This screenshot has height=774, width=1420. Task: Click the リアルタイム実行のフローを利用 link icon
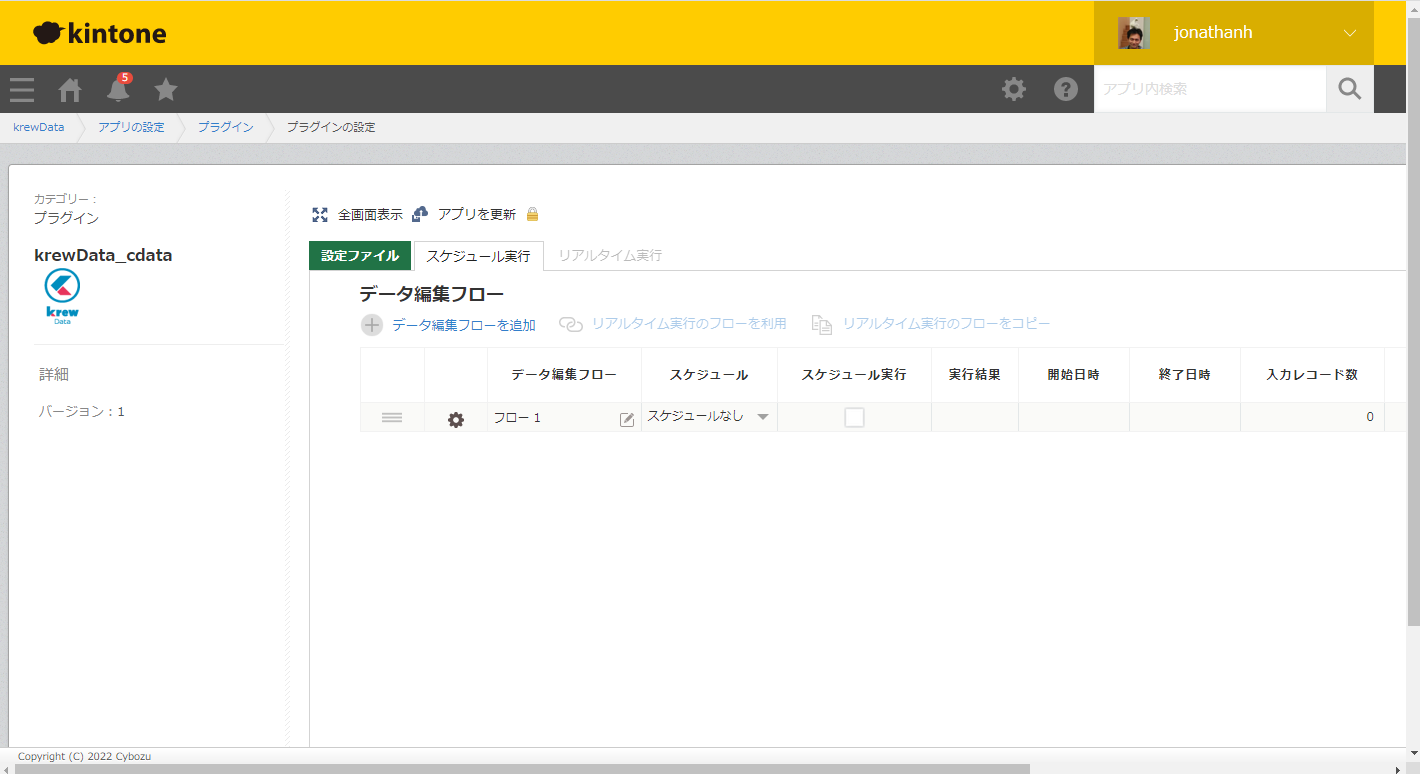tap(570, 325)
